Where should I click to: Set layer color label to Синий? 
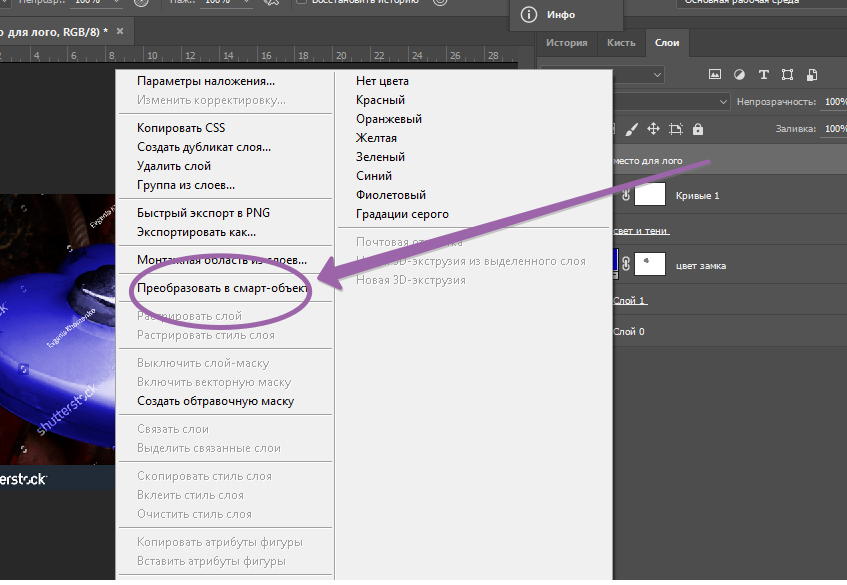(374, 176)
